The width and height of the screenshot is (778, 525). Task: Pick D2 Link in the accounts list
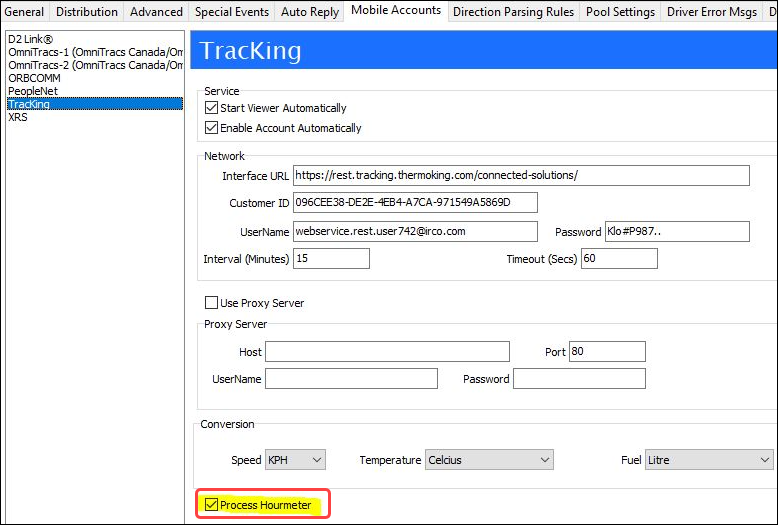tap(29, 38)
